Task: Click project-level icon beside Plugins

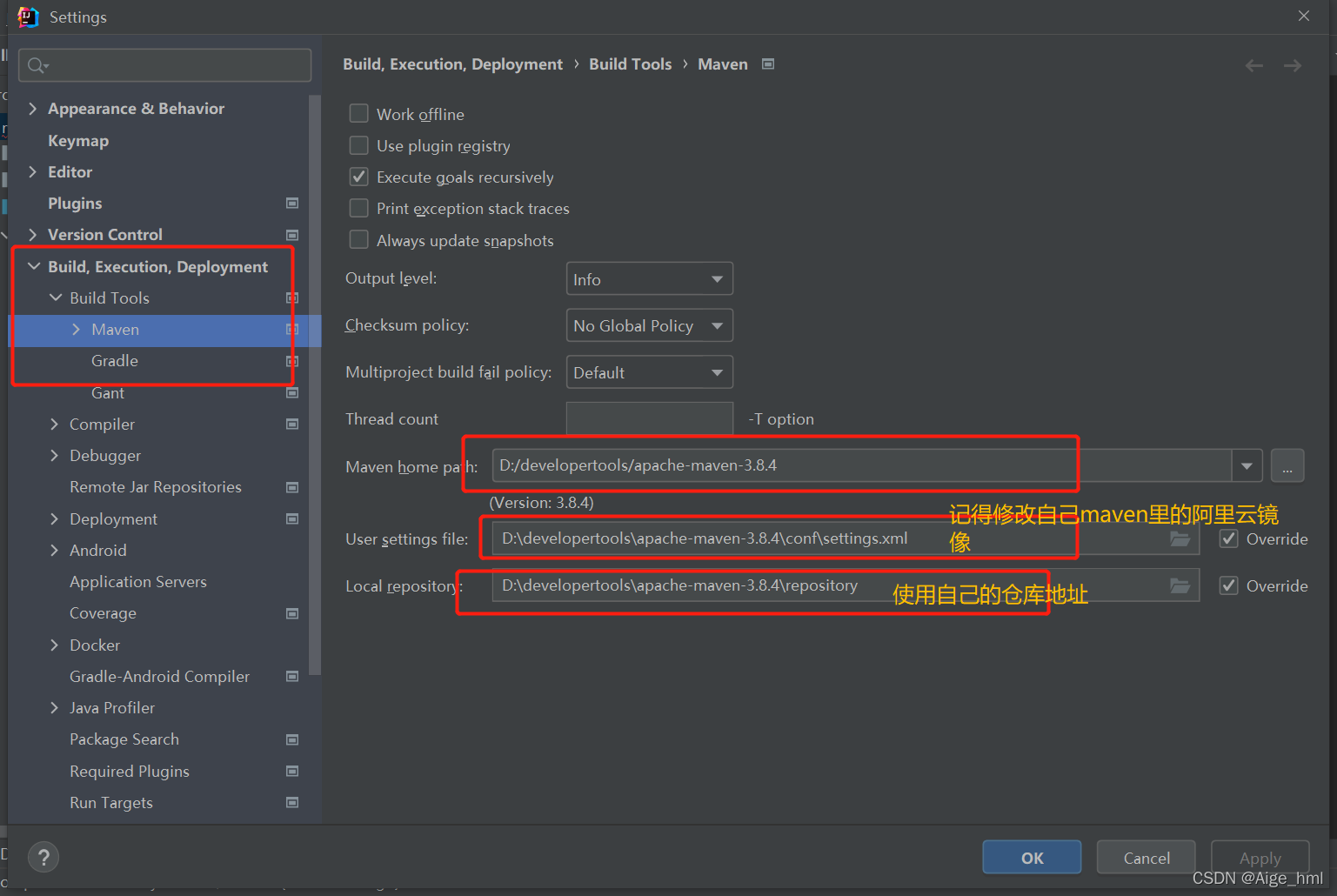Action: [292, 204]
